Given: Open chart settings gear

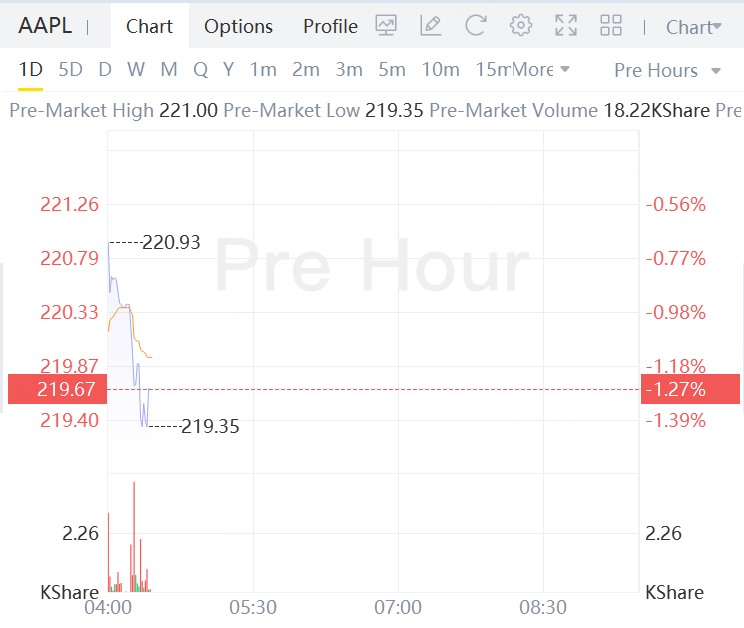Looking at the screenshot, I should [521, 26].
